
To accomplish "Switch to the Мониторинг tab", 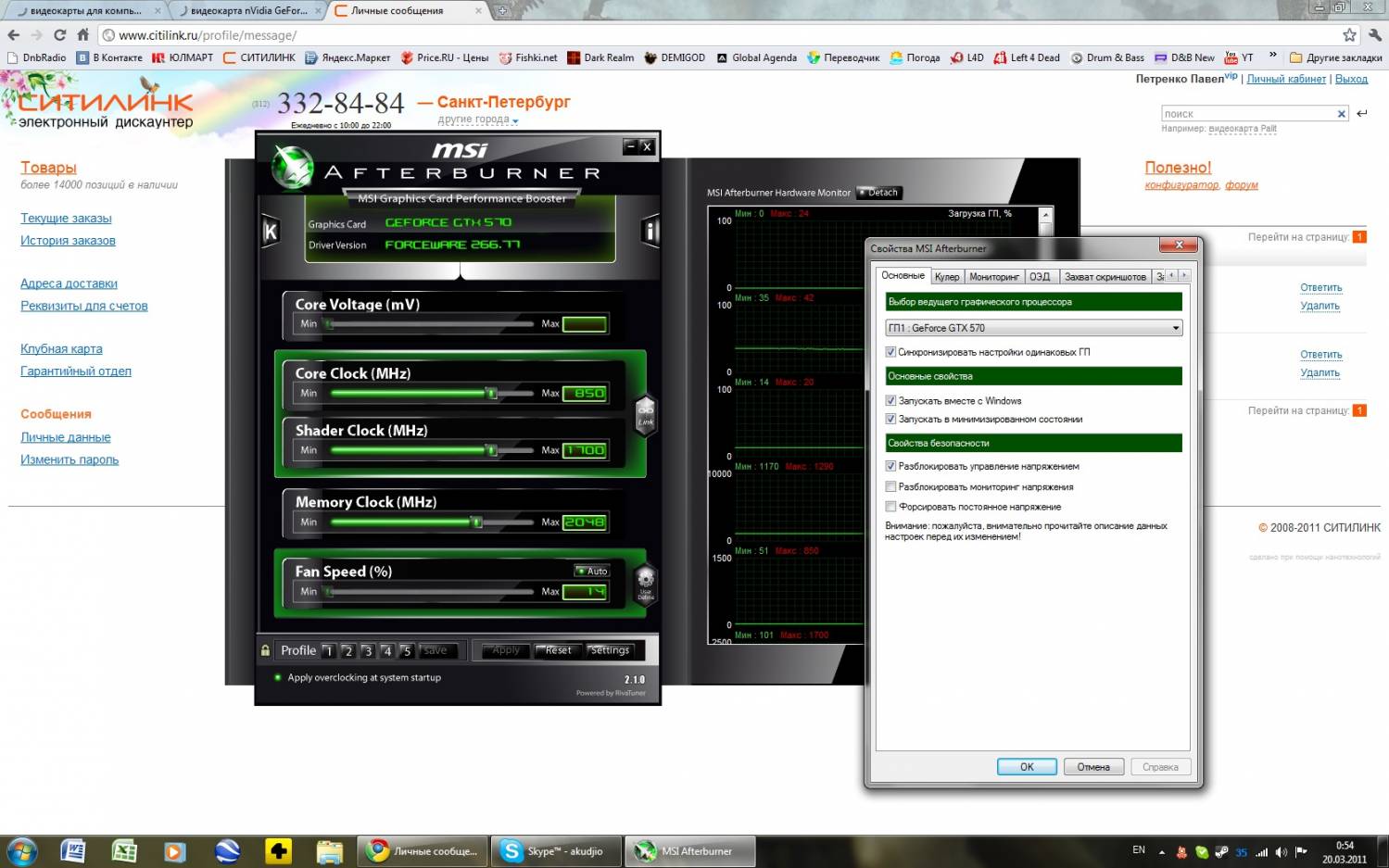I will tap(994, 277).
